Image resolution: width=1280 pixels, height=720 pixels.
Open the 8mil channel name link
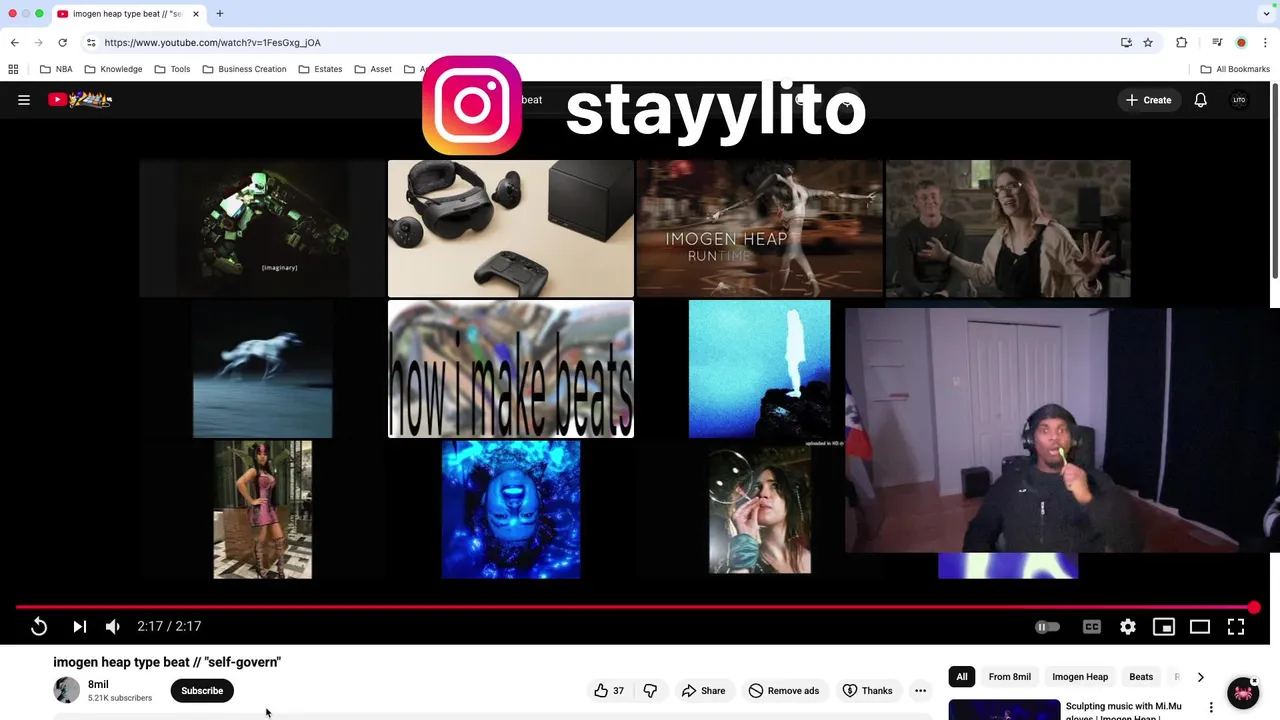[98, 684]
